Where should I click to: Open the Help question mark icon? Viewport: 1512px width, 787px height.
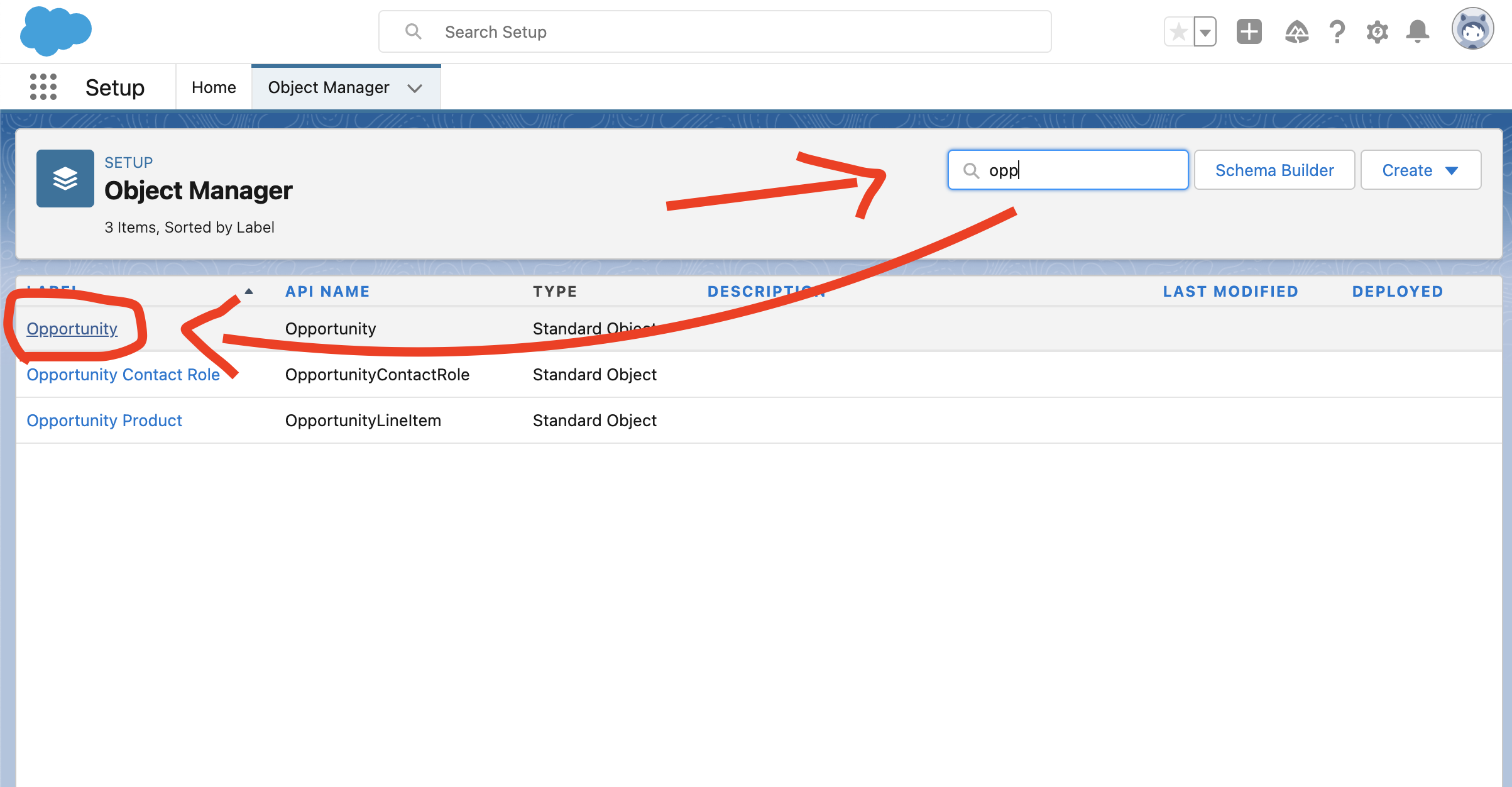pos(1337,31)
